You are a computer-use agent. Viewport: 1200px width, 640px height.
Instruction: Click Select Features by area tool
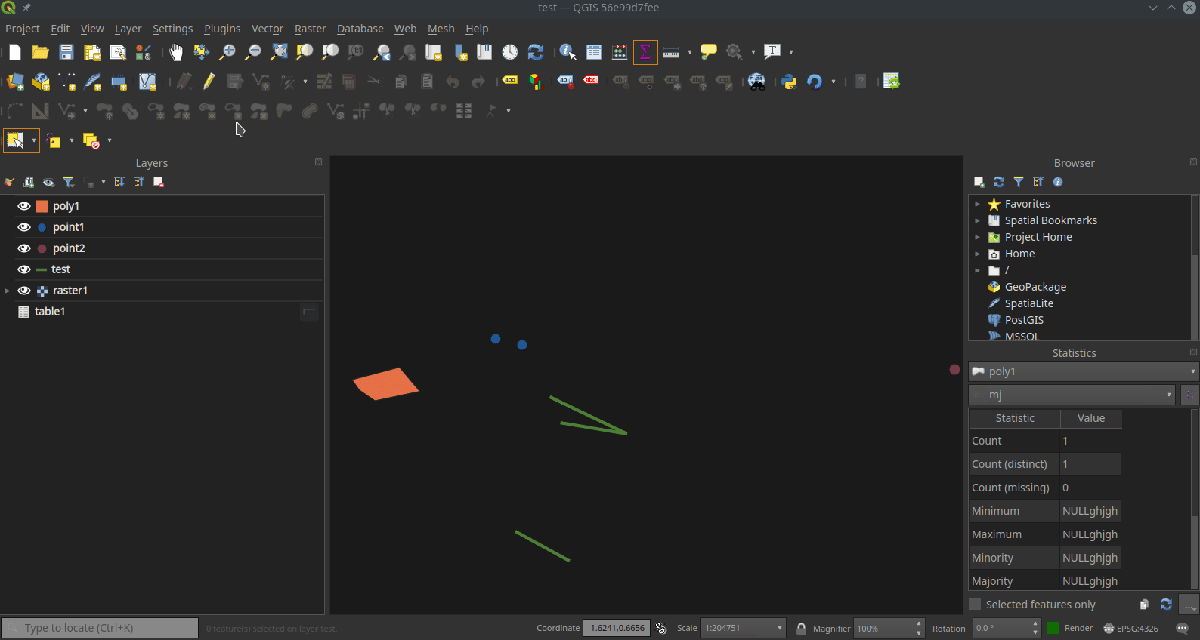(16, 141)
